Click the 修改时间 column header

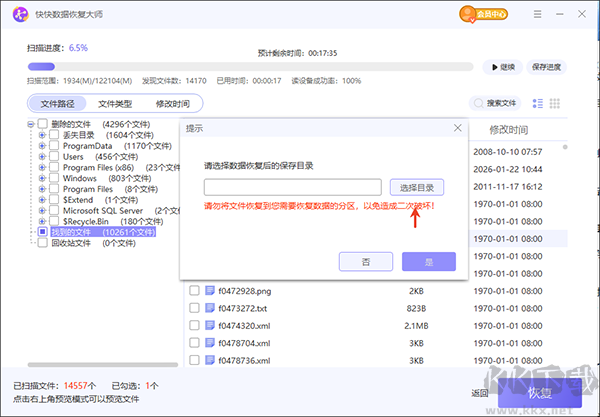[509, 130]
